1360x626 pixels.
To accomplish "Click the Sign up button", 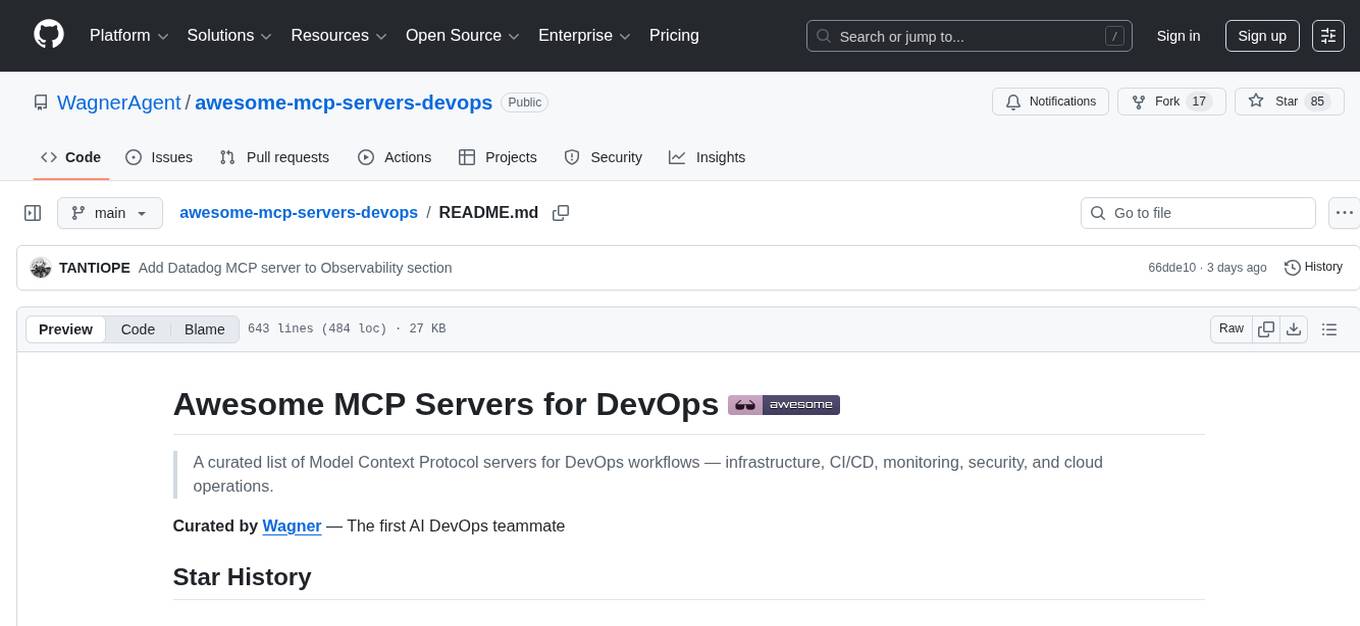I will (x=1261, y=35).
